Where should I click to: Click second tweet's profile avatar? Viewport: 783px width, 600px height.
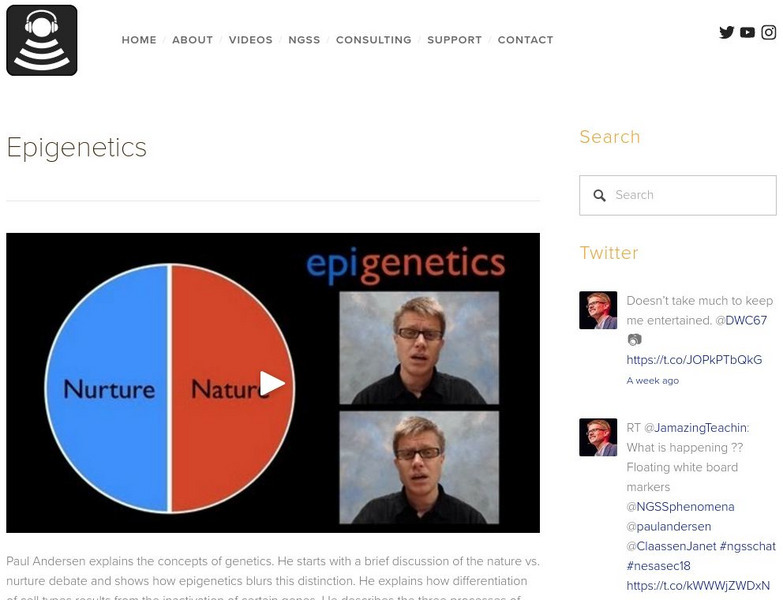tap(598, 437)
